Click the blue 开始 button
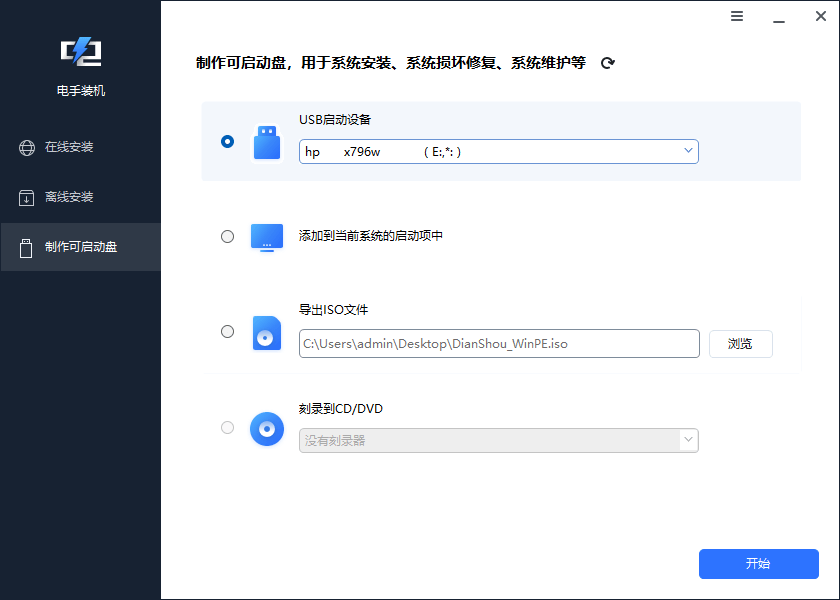 coord(758,564)
